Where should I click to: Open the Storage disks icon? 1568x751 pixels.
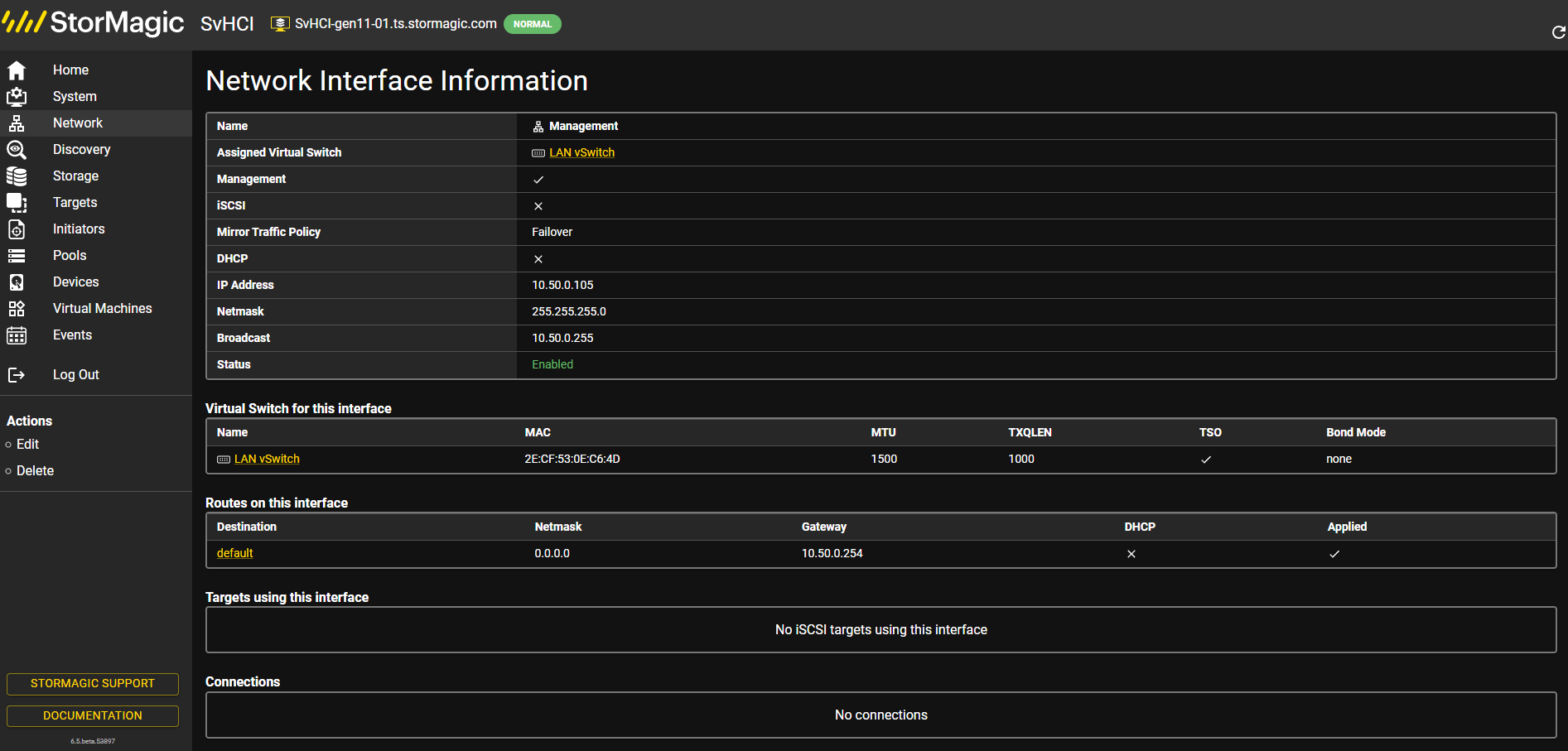tap(17, 176)
